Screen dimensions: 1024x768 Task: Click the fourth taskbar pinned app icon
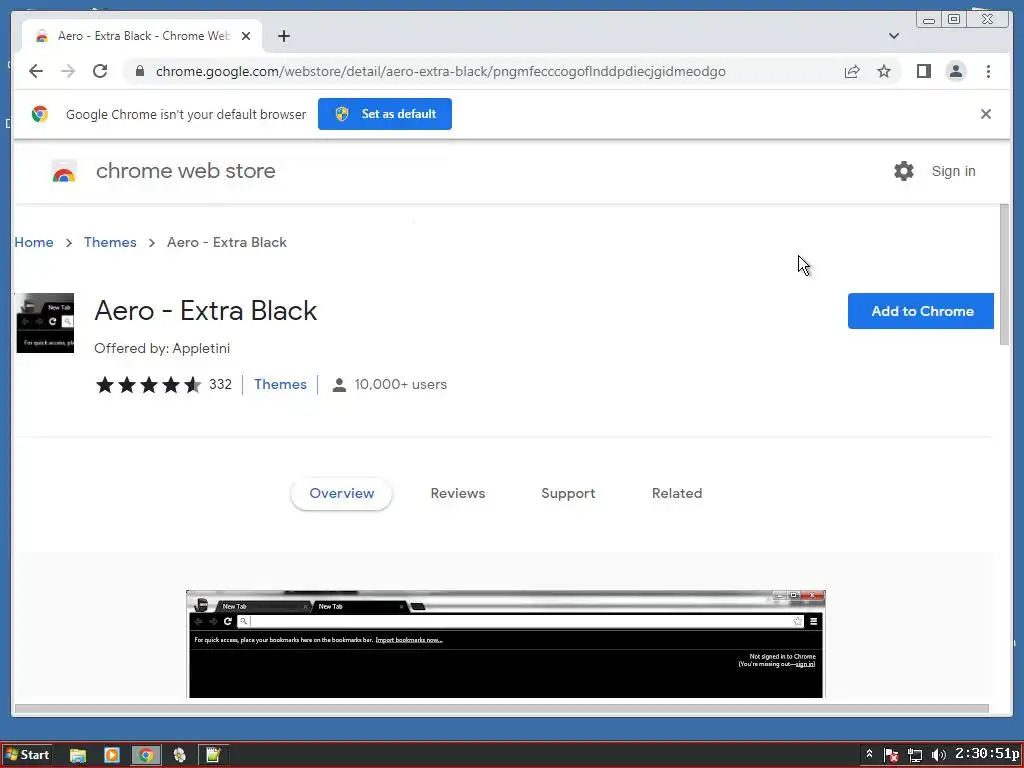pyautogui.click(x=180, y=756)
